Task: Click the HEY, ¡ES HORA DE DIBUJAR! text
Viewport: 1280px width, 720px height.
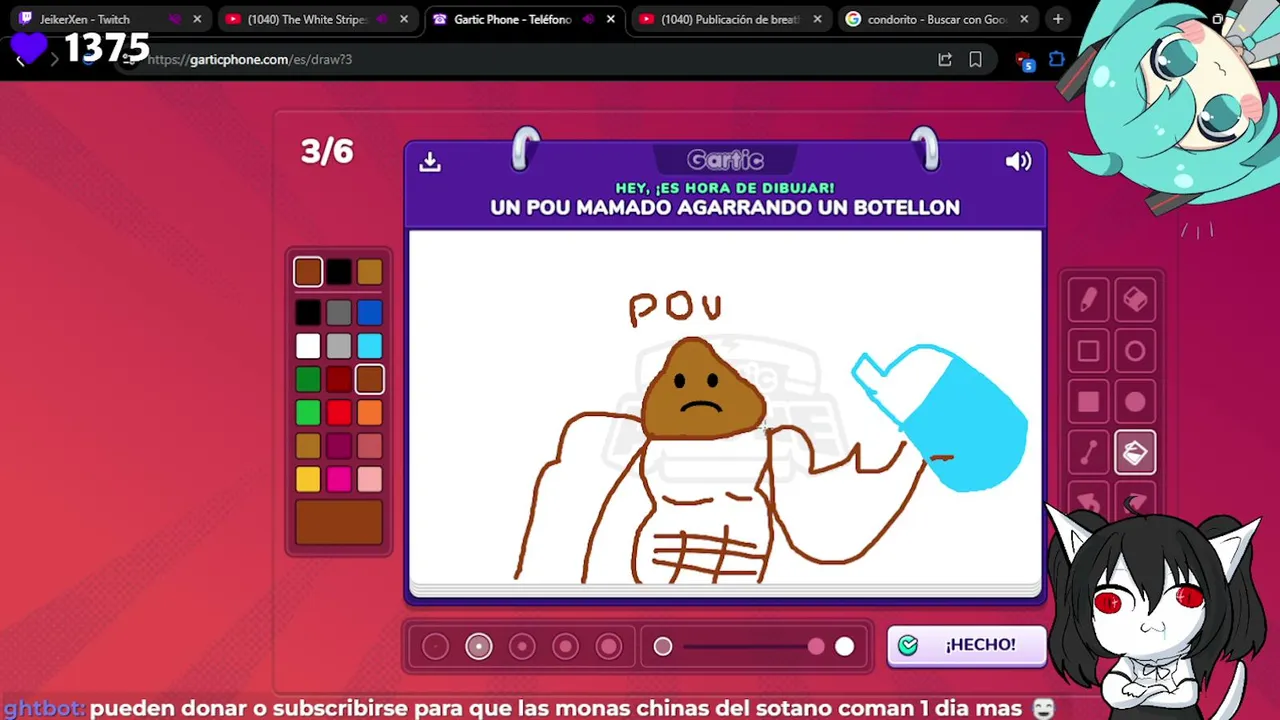Action: [725, 188]
